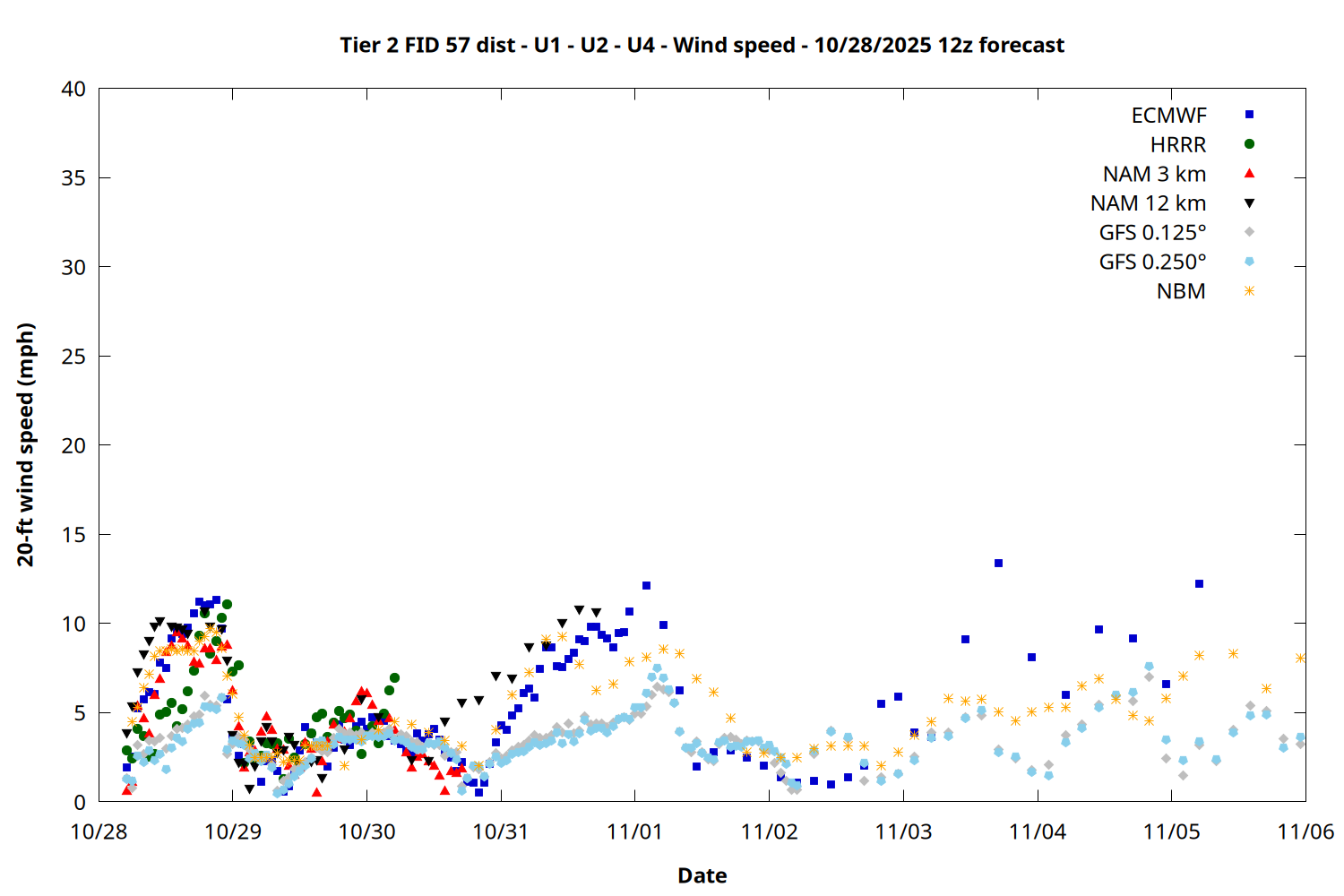Click the highest ECMWF point above 13 mph
1344x896 pixels.
pos(998,564)
